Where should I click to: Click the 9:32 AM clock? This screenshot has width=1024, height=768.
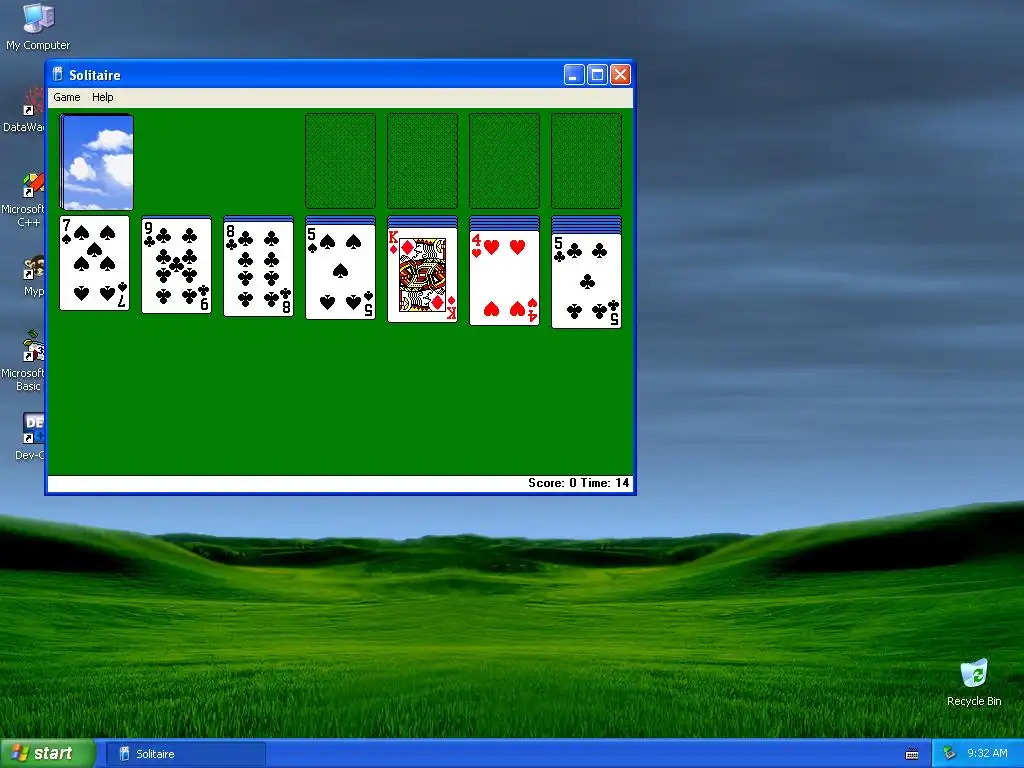987,754
